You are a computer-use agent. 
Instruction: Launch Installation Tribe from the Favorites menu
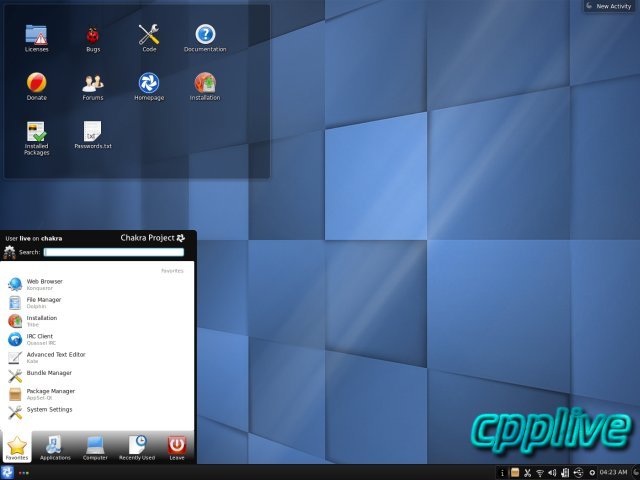97,321
